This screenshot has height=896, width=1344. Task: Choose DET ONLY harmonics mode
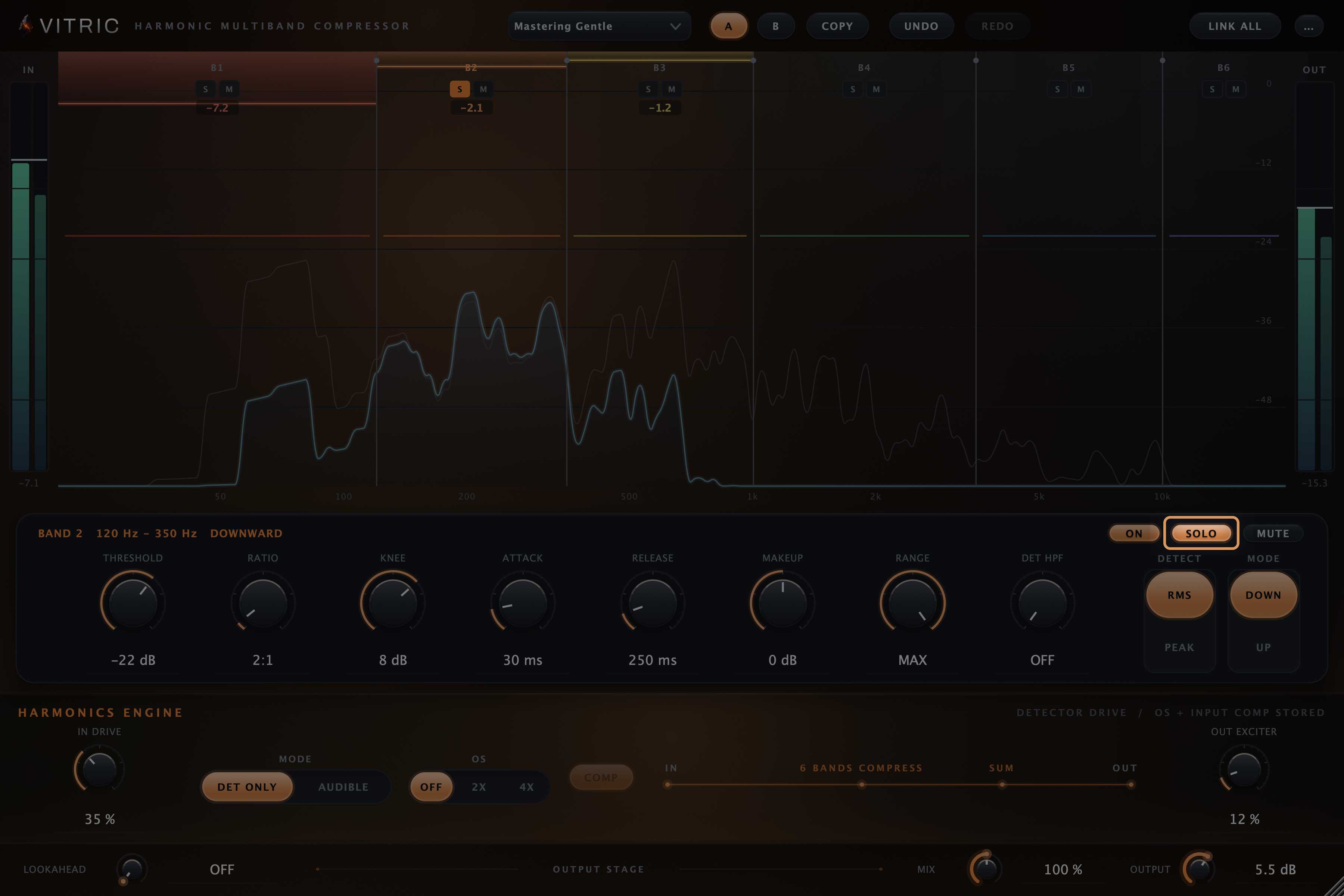click(x=247, y=787)
